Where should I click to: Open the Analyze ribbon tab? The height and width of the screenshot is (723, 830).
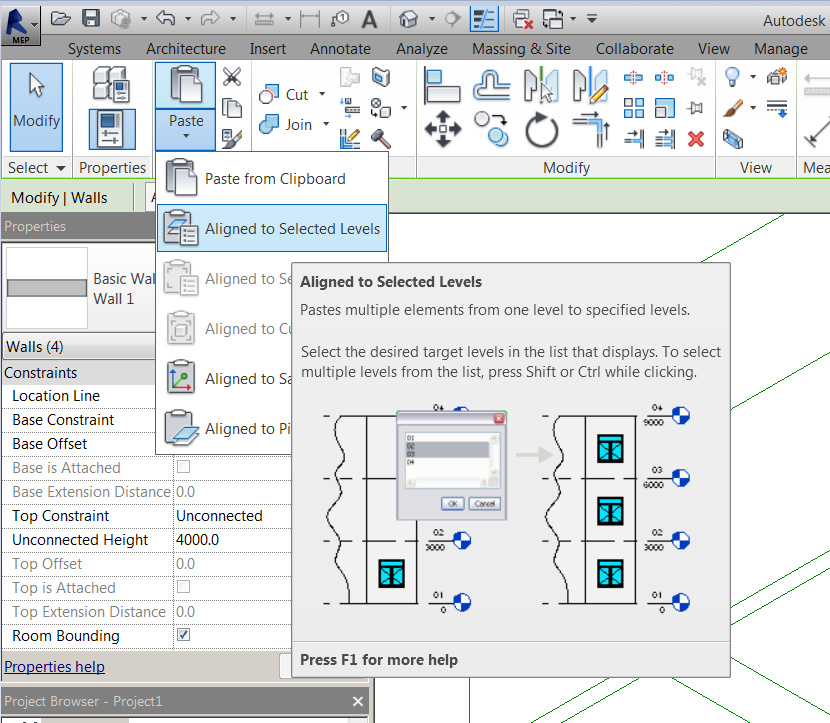click(x=422, y=49)
